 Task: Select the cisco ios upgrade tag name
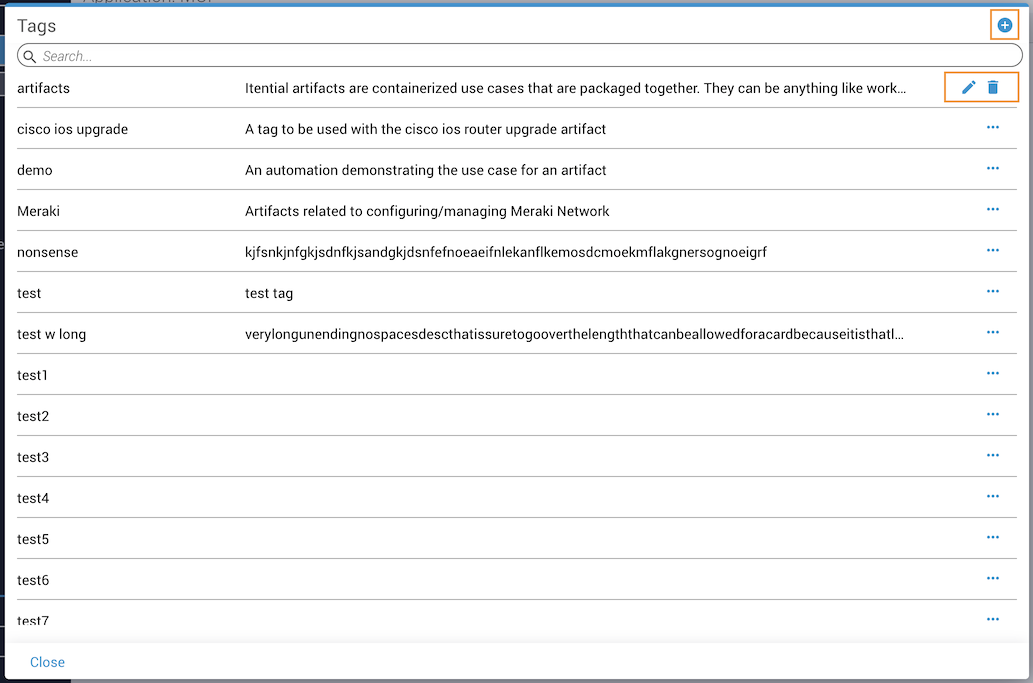pos(72,129)
